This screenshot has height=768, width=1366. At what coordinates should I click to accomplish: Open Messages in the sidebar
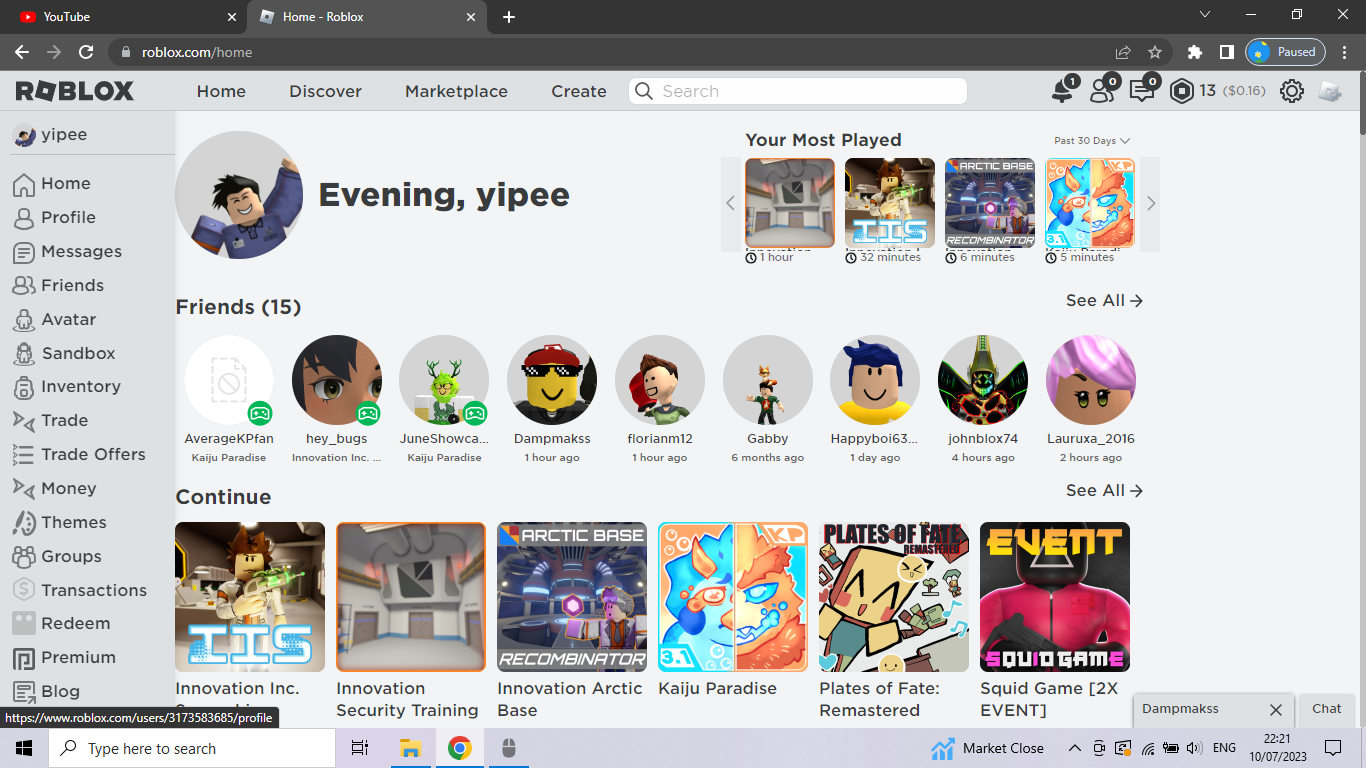81,252
